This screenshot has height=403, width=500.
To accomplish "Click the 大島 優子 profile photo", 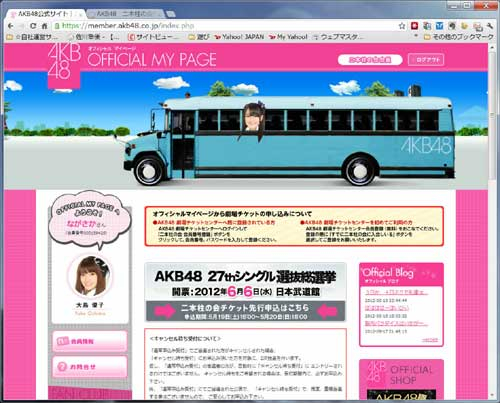I will point(90,276).
